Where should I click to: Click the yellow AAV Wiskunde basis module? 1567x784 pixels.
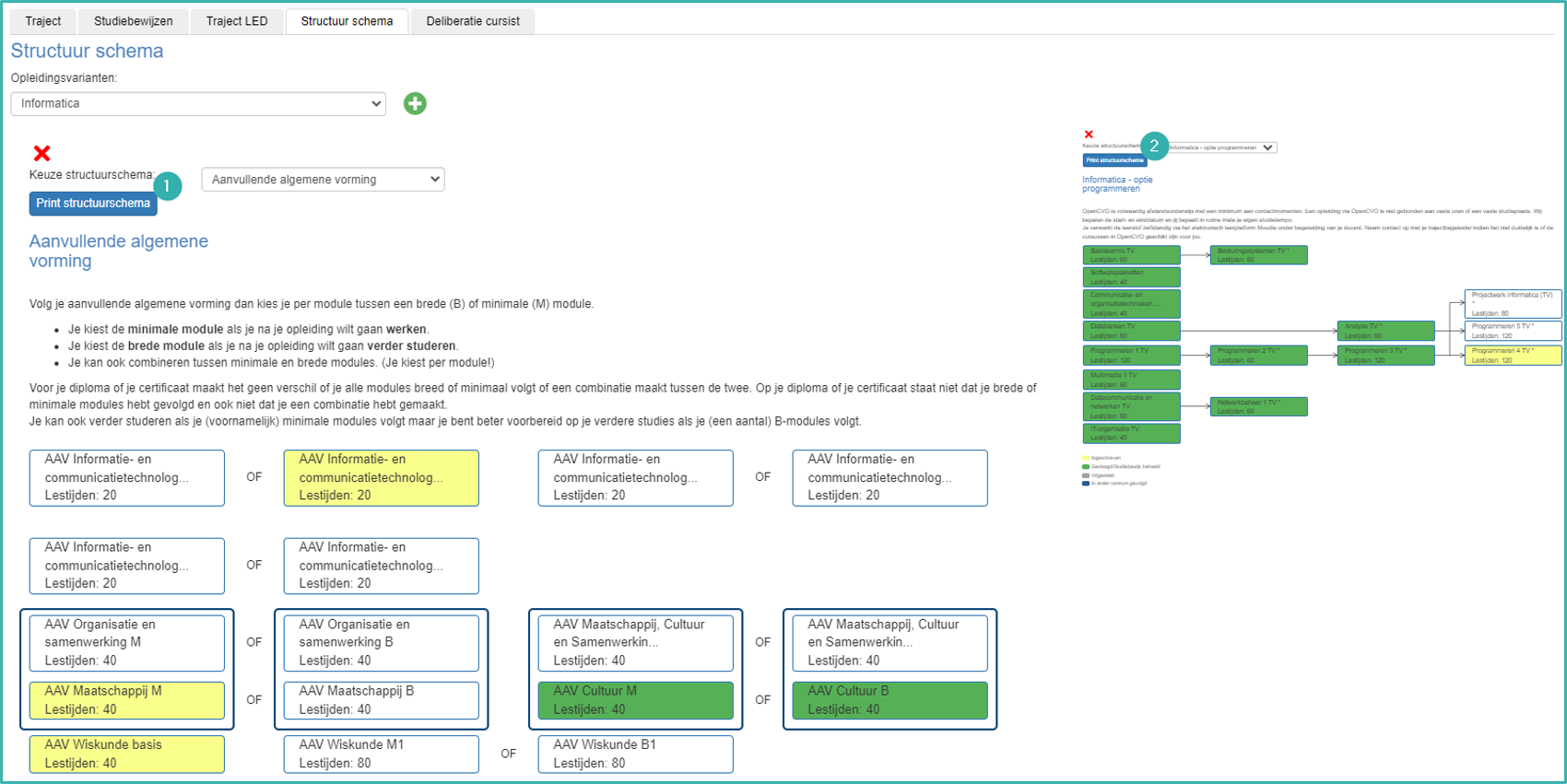point(127,755)
